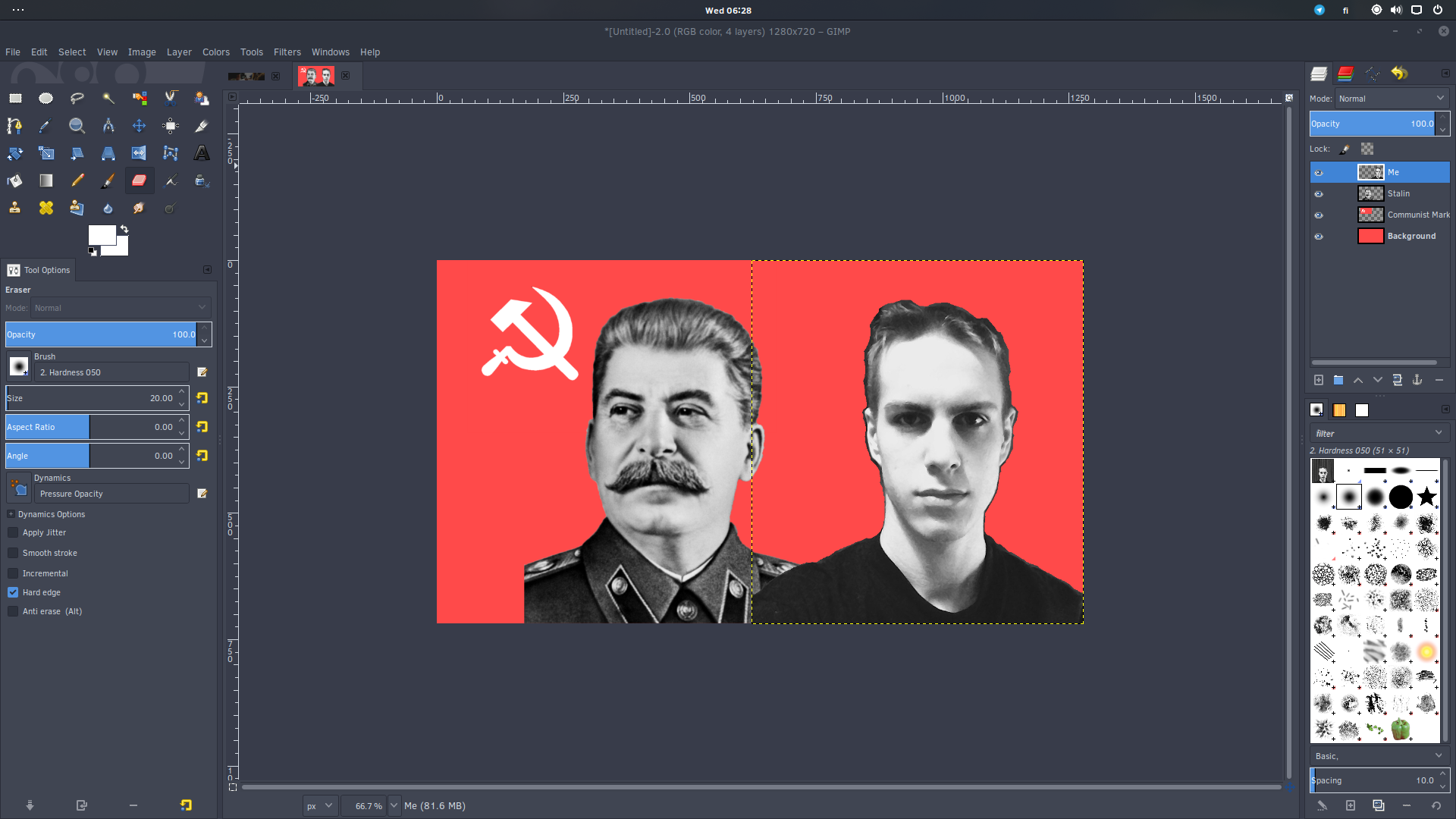This screenshot has width=1456, height=819.
Task: Select the Bucket Fill tool
Action: (15, 180)
